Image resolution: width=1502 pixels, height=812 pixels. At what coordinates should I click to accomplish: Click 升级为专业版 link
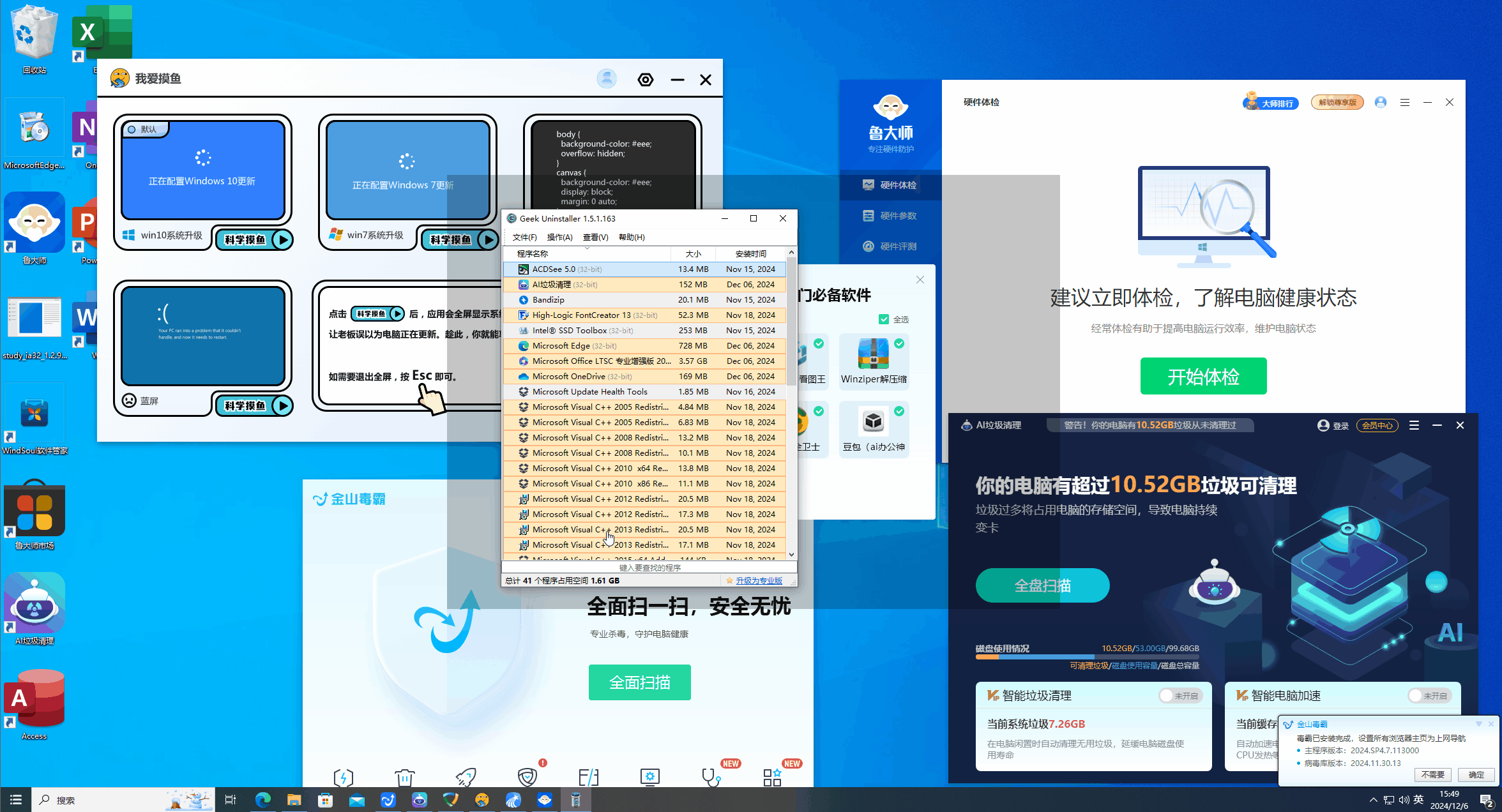click(759, 581)
